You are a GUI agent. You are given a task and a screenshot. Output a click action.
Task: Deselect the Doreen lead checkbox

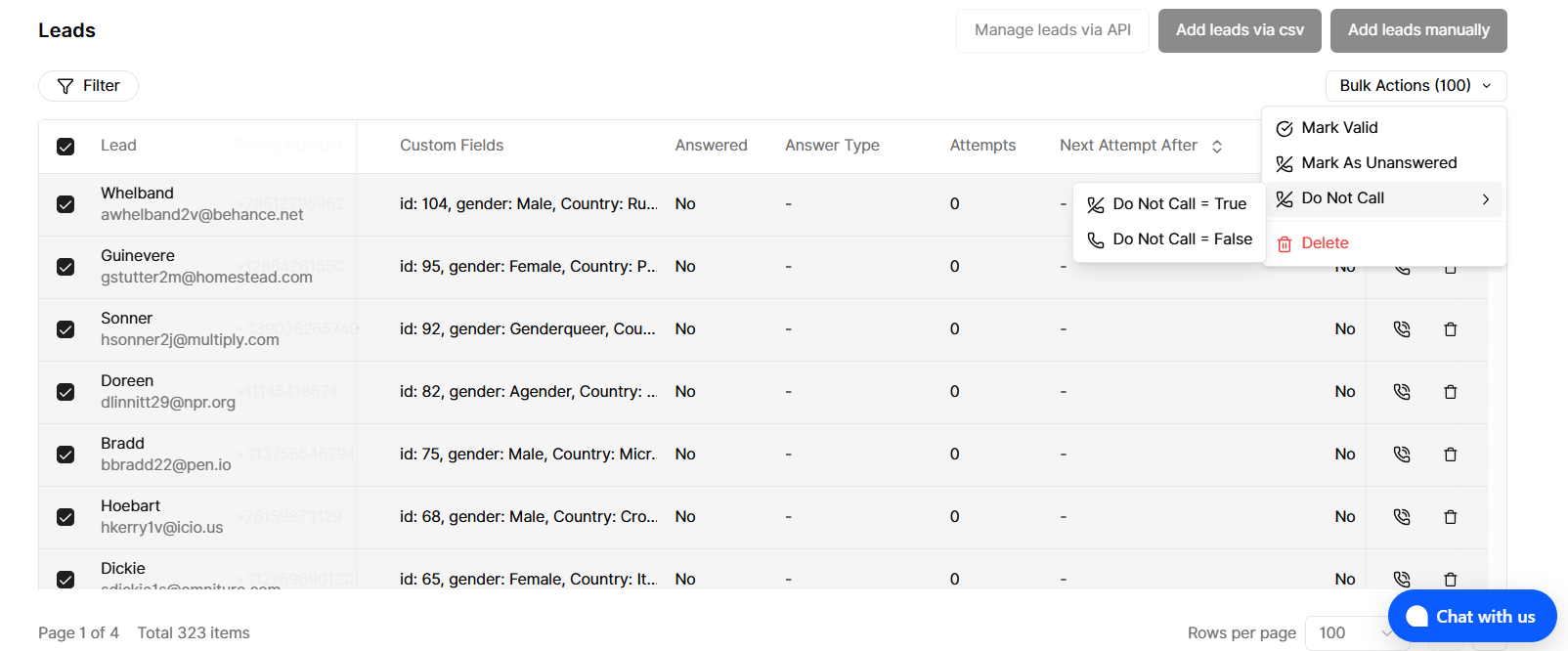(65, 392)
